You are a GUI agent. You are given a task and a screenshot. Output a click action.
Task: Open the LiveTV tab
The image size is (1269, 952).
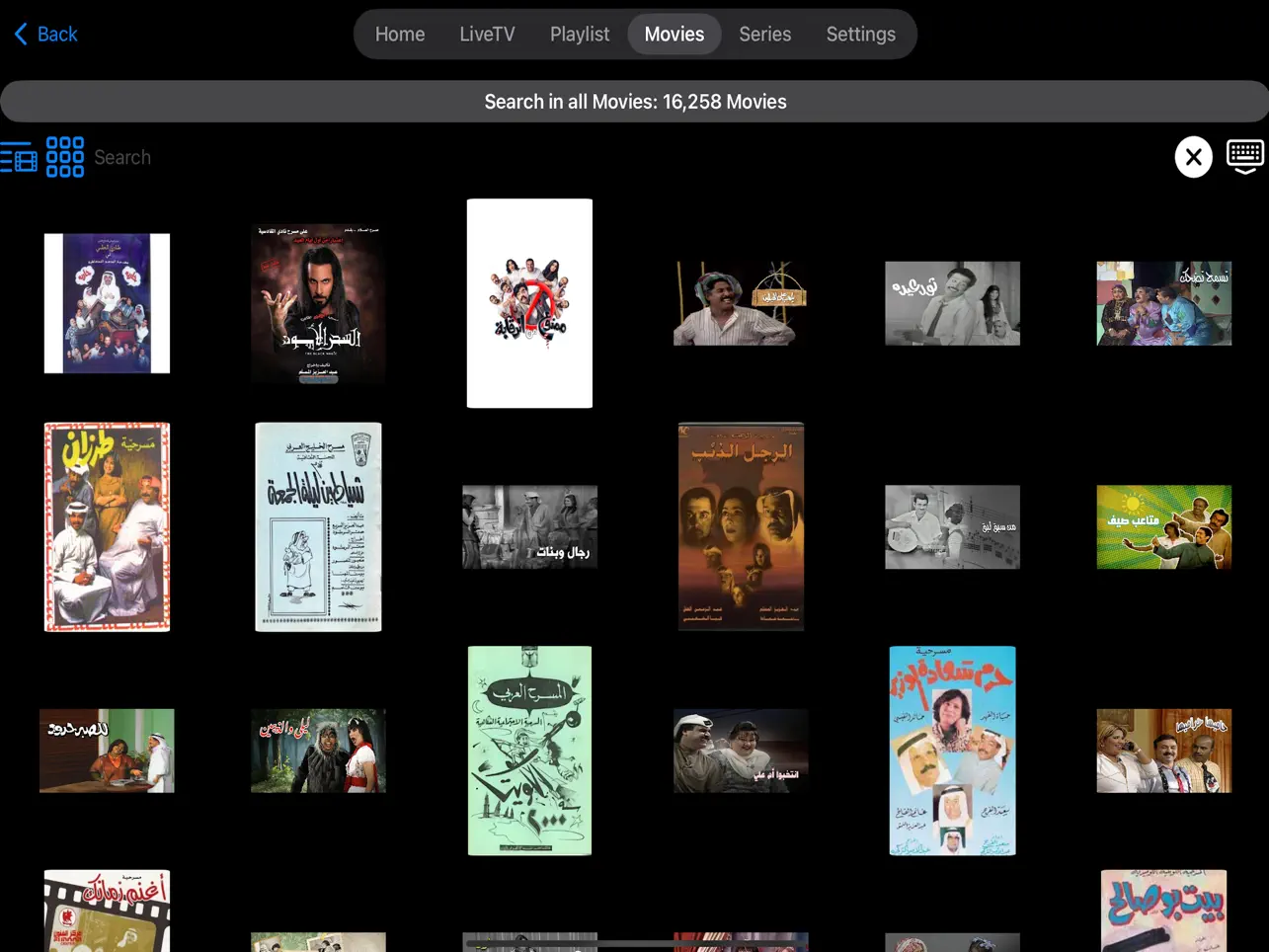pyautogui.click(x=487, y=35)
